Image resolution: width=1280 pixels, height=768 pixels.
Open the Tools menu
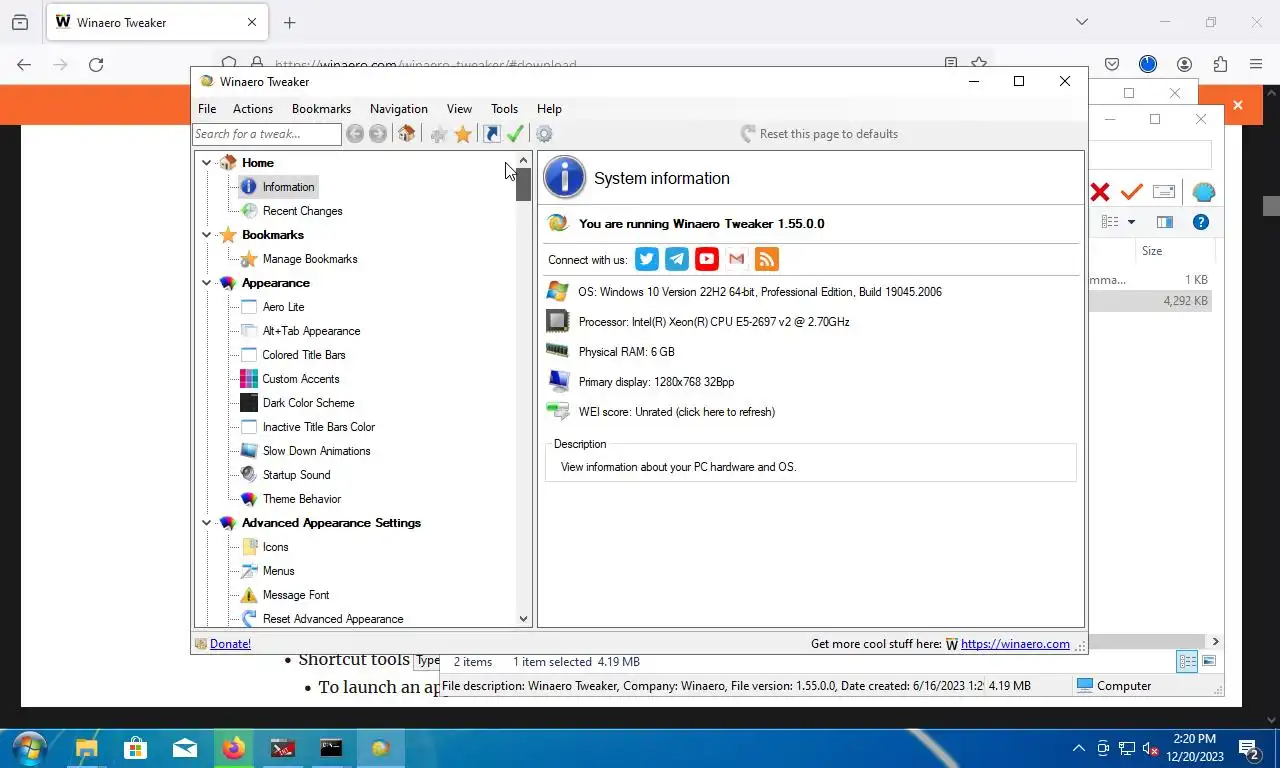504,109
